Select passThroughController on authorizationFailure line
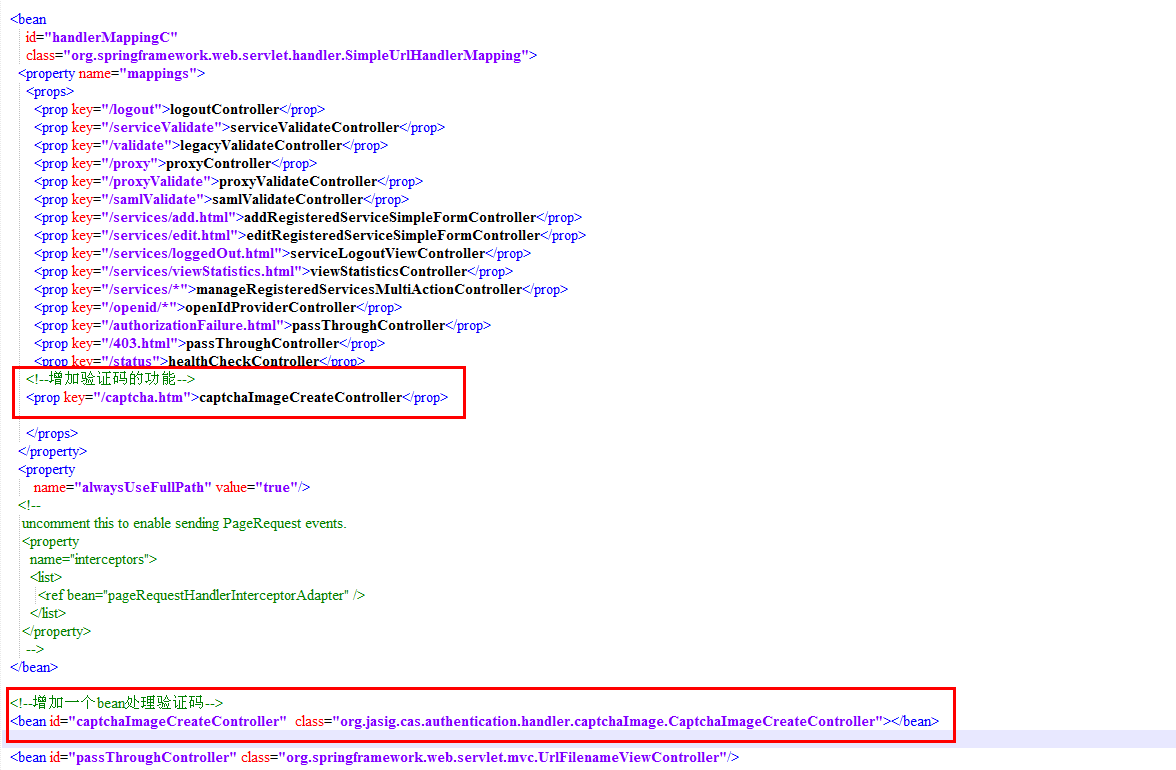Viewport: 1176px width, 770px height. coord(368,325)
